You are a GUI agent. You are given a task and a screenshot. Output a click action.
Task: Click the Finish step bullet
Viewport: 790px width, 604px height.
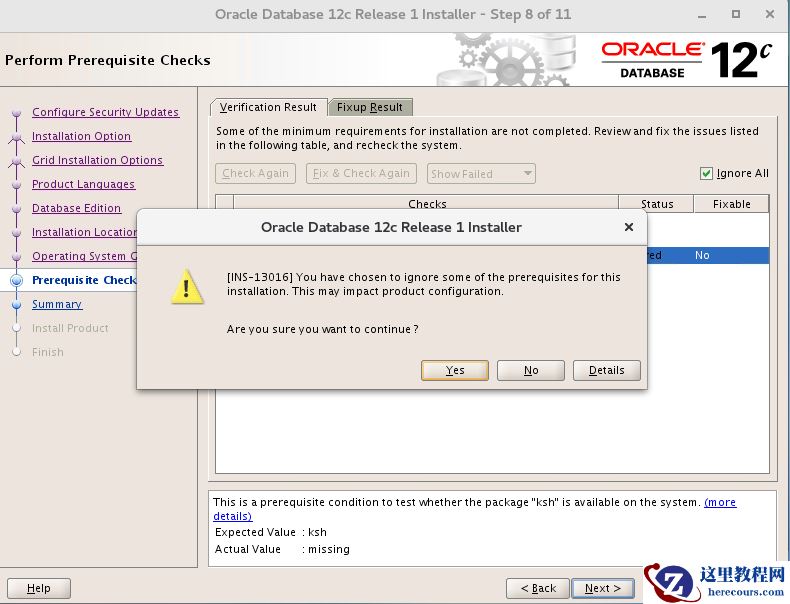[17, 352]
